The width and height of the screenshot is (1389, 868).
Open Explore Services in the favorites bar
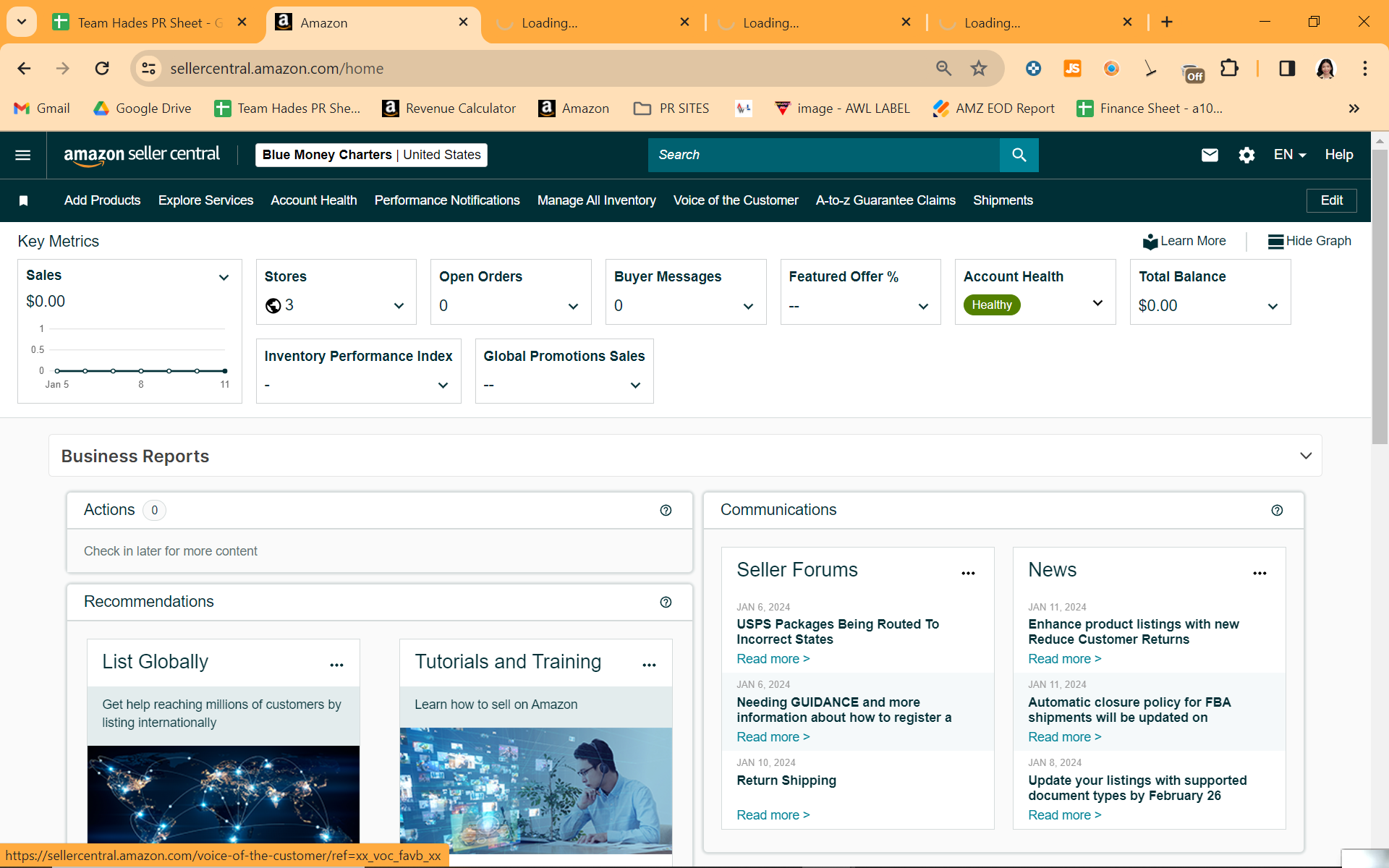tap(205, 200)
